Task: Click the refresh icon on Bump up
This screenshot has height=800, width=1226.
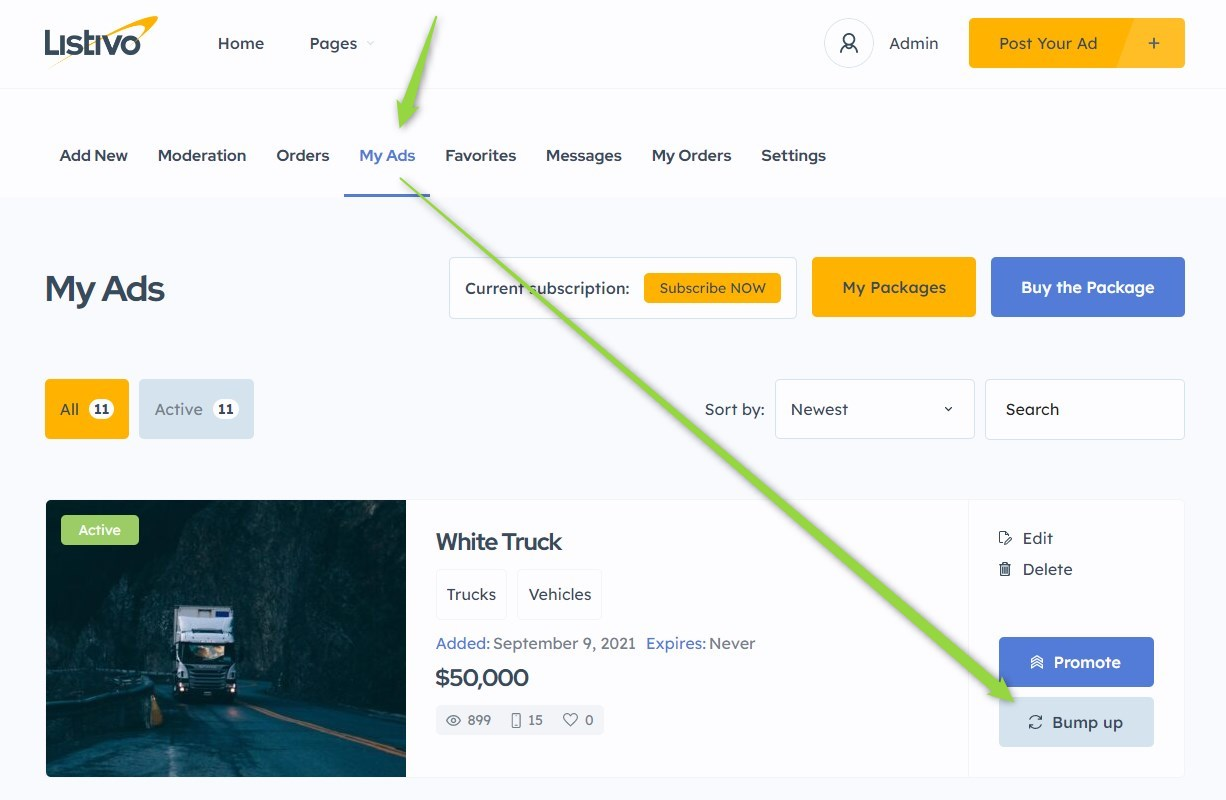Action: [x=1036, y=722]
